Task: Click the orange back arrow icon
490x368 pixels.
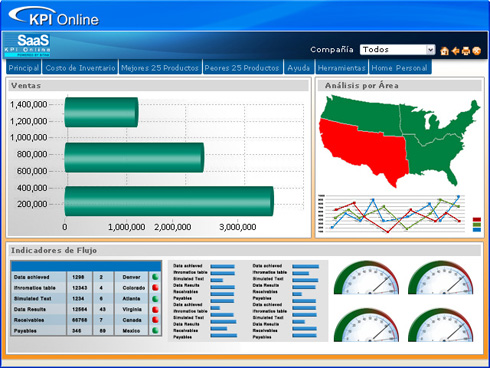Action: coord(455,51)
